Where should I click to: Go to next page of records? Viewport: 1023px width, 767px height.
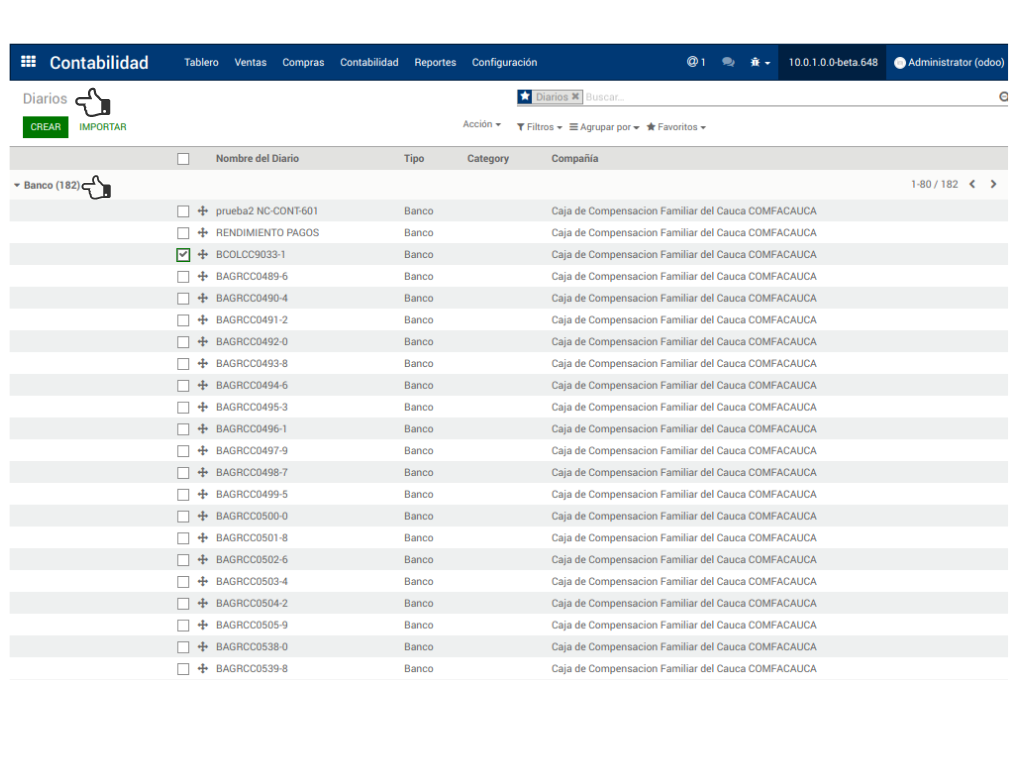(x=993, y=185)
